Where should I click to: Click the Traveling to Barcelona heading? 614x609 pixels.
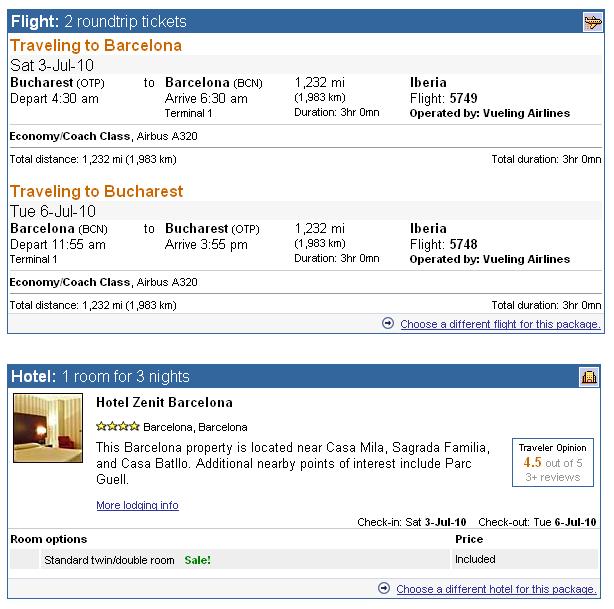click(96, 45)
